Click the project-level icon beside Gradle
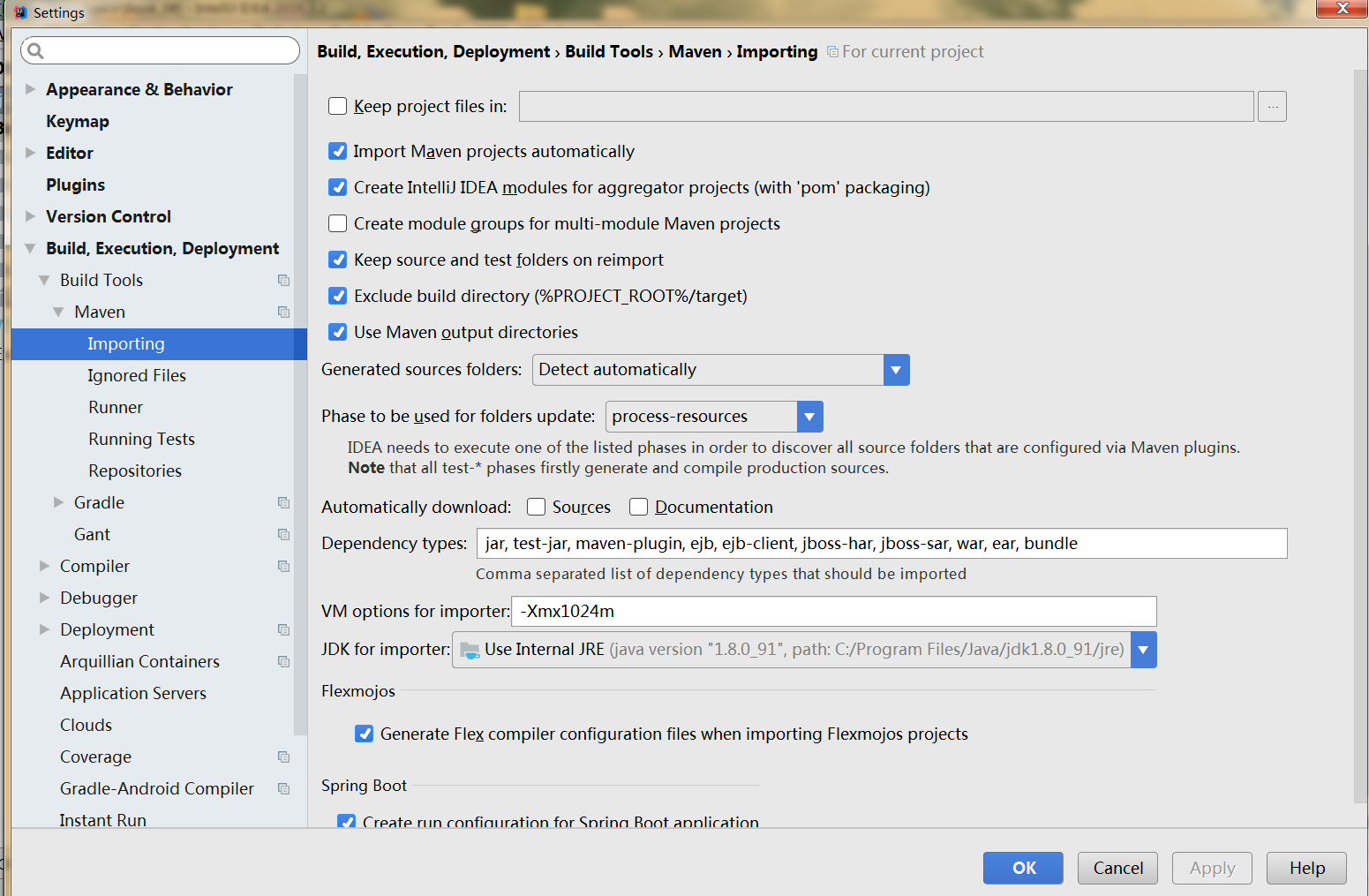This screenshot has width=1369, height=896. [283, 502]
